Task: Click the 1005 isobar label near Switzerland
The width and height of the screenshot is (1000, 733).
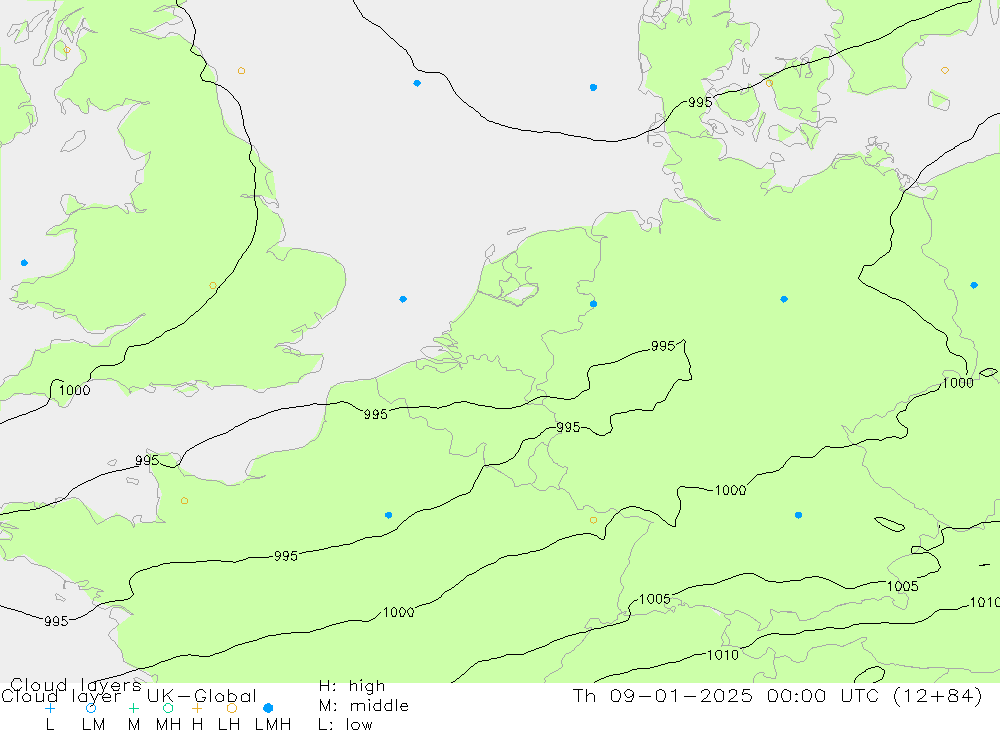Action: [x=655, y=599]
